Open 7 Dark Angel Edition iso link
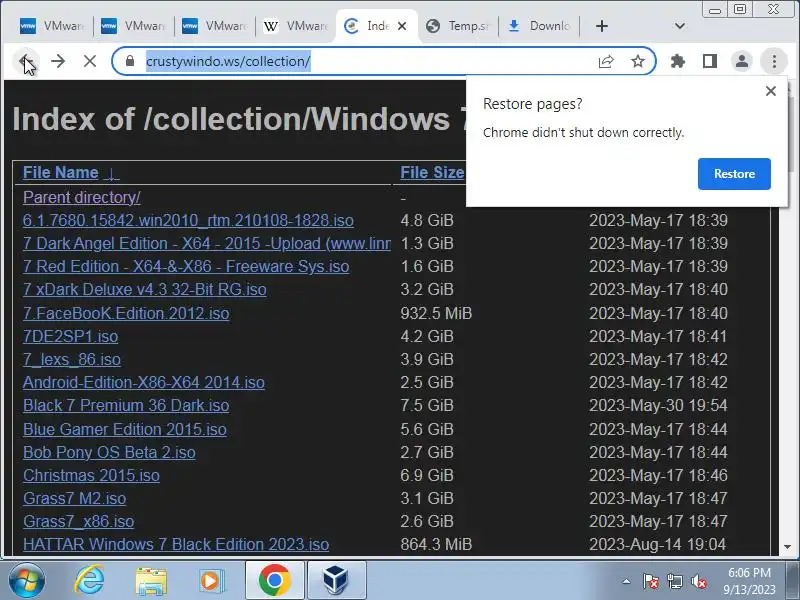This screenshot has height=600, width=800. [206, 243]
